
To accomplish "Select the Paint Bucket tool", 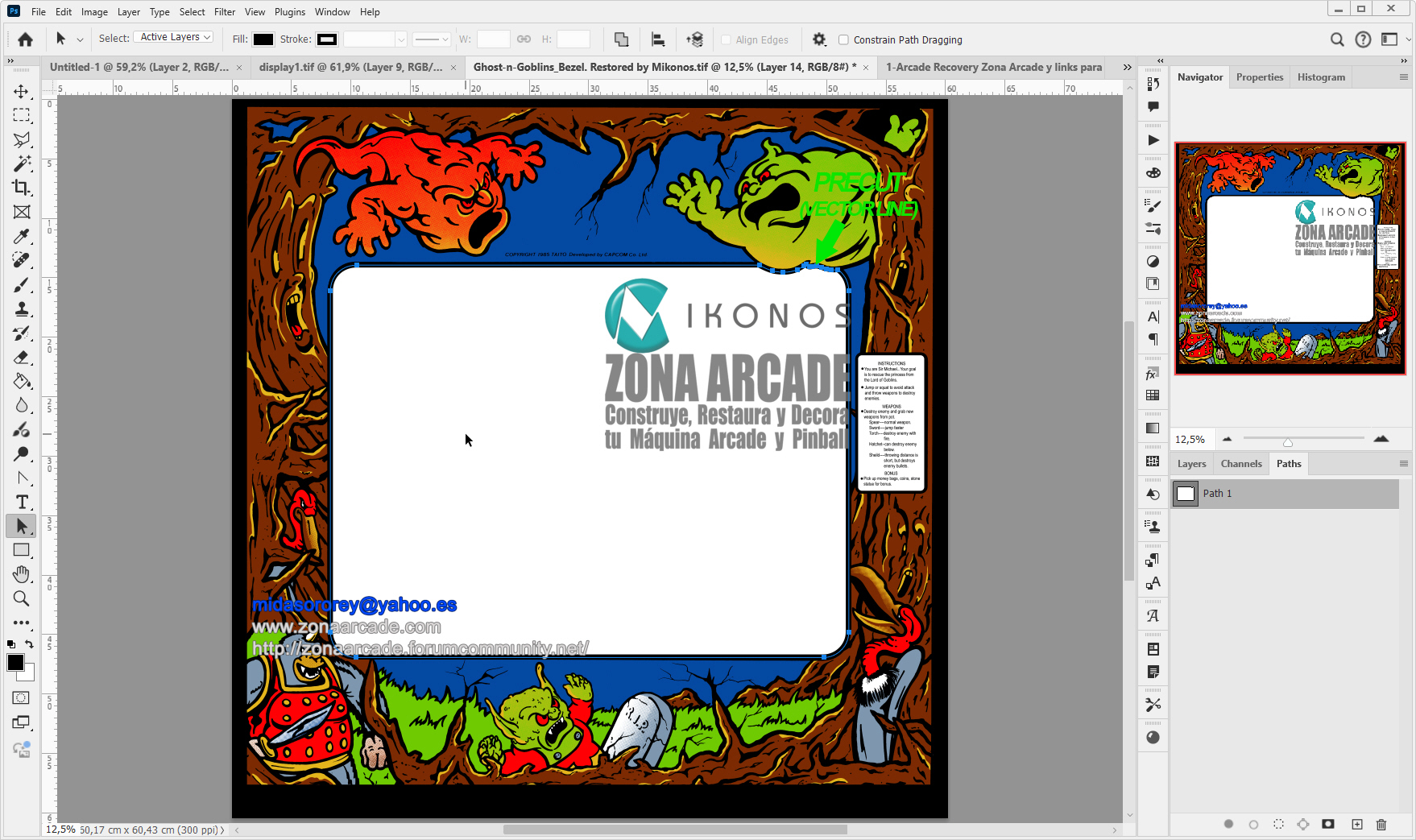I will tap(22, 381).
